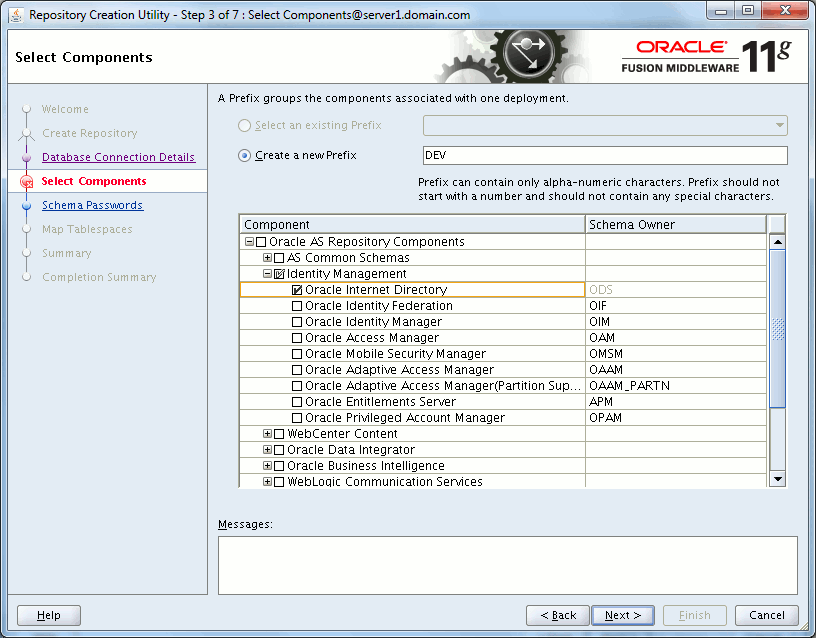Image resolution: width=816 pixels, height=638 pixels.
Task: Check the AS Common Schemas checkbox
Action: point(279,258)
